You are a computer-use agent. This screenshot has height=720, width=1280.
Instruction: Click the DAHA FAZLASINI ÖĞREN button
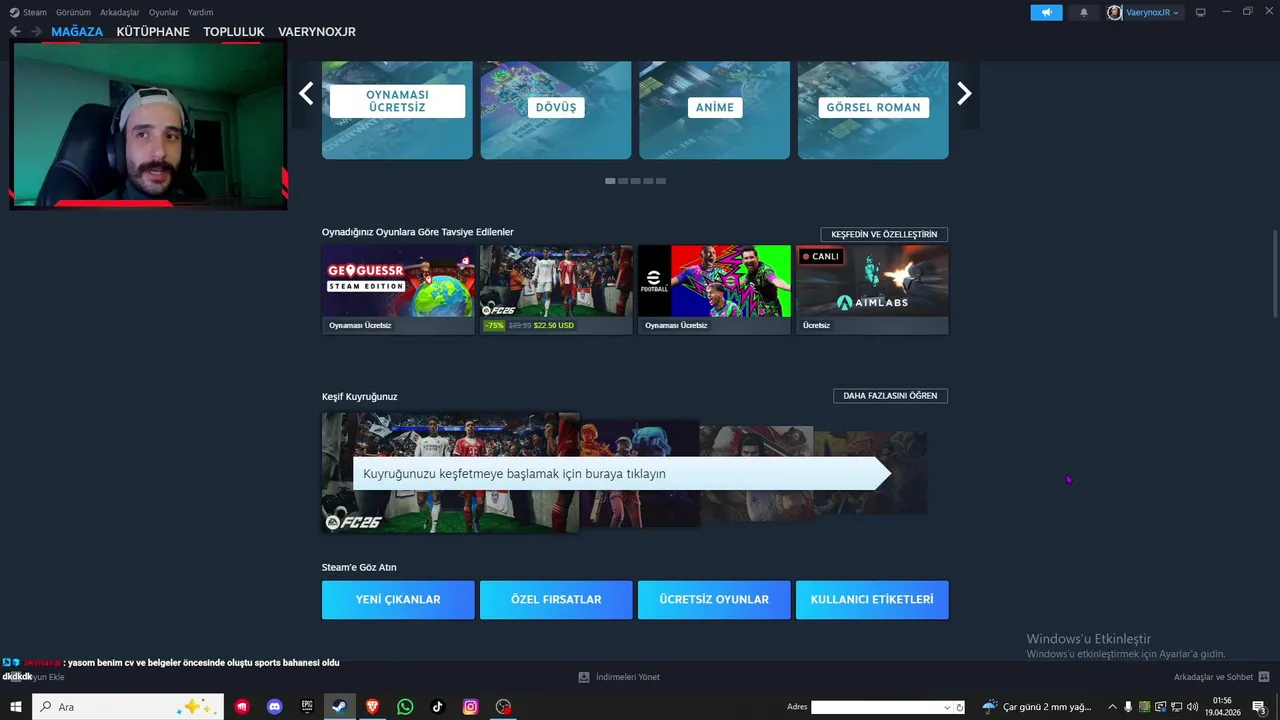coord(890,396)
